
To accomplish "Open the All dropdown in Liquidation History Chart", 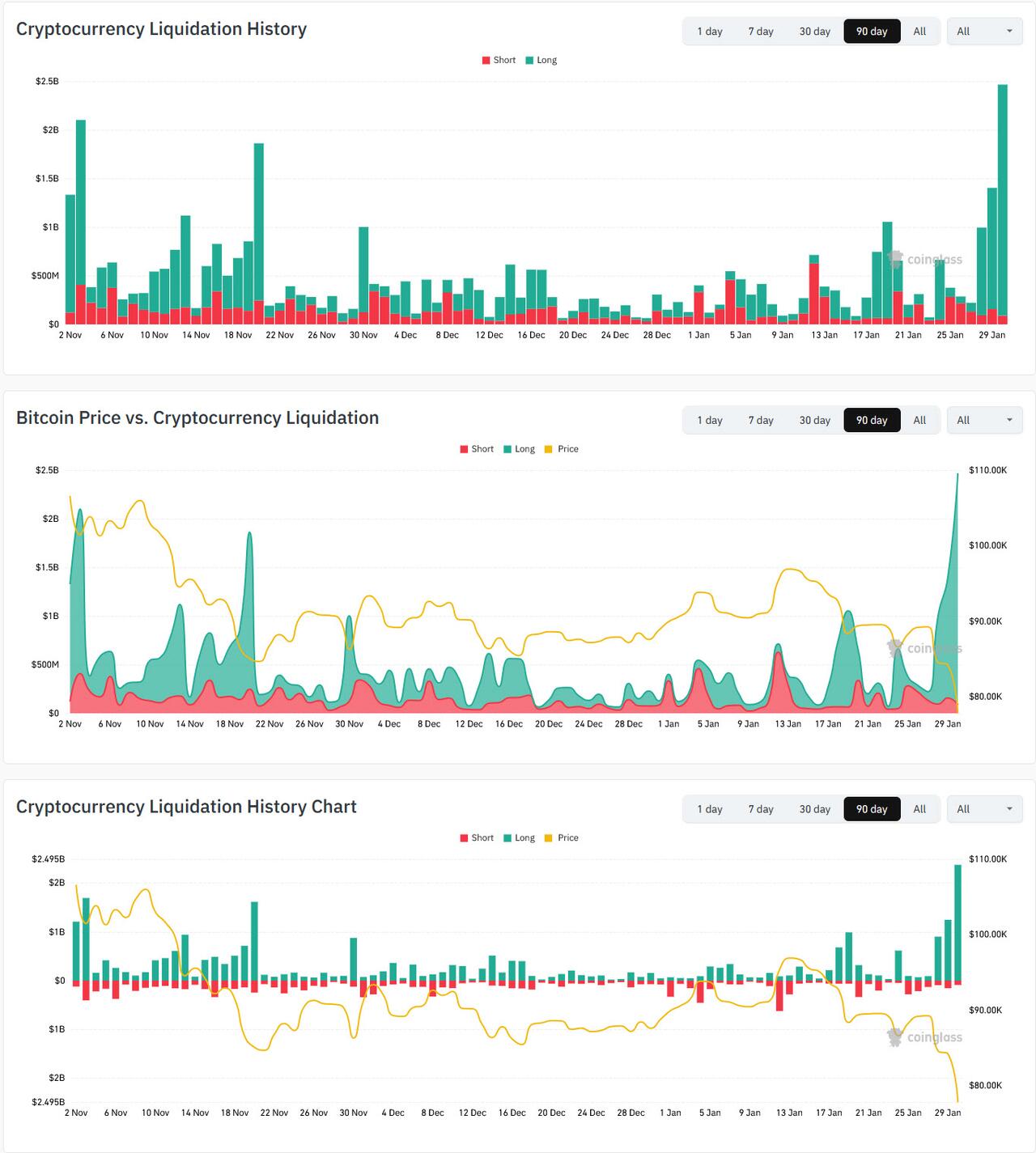I will (x=984, y=809).
